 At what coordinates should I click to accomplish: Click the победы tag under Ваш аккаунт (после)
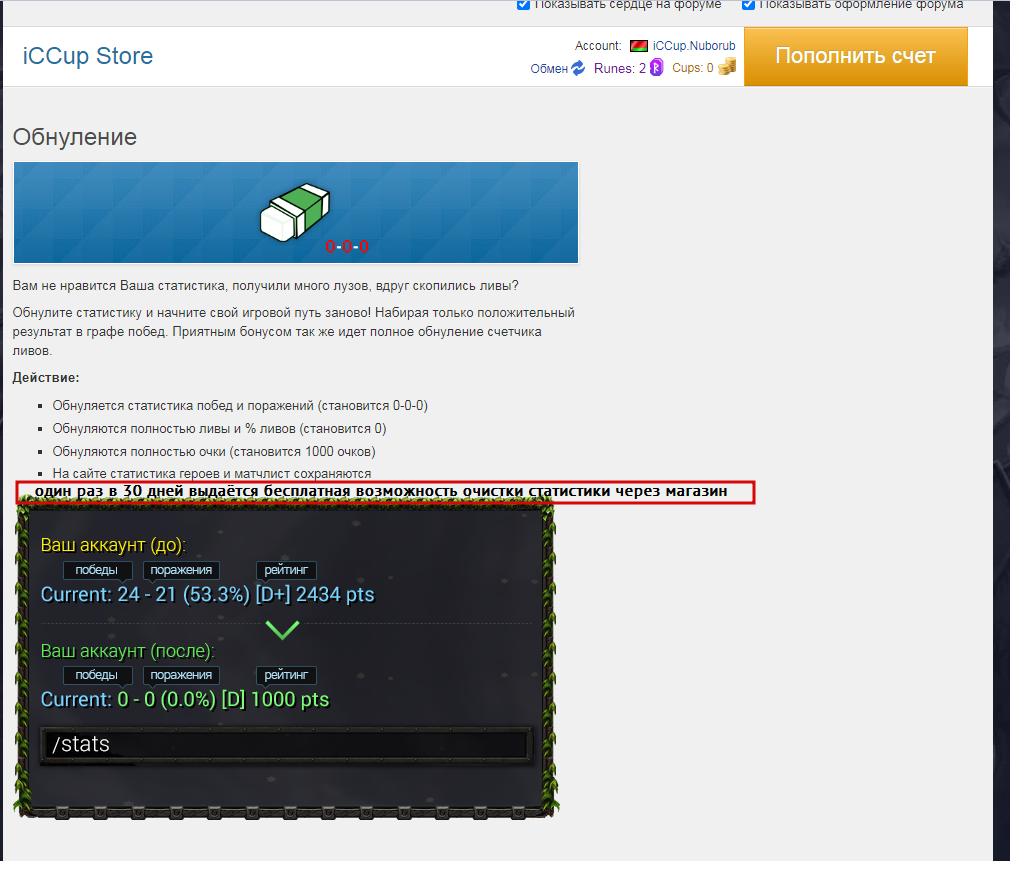pos(97,675)
